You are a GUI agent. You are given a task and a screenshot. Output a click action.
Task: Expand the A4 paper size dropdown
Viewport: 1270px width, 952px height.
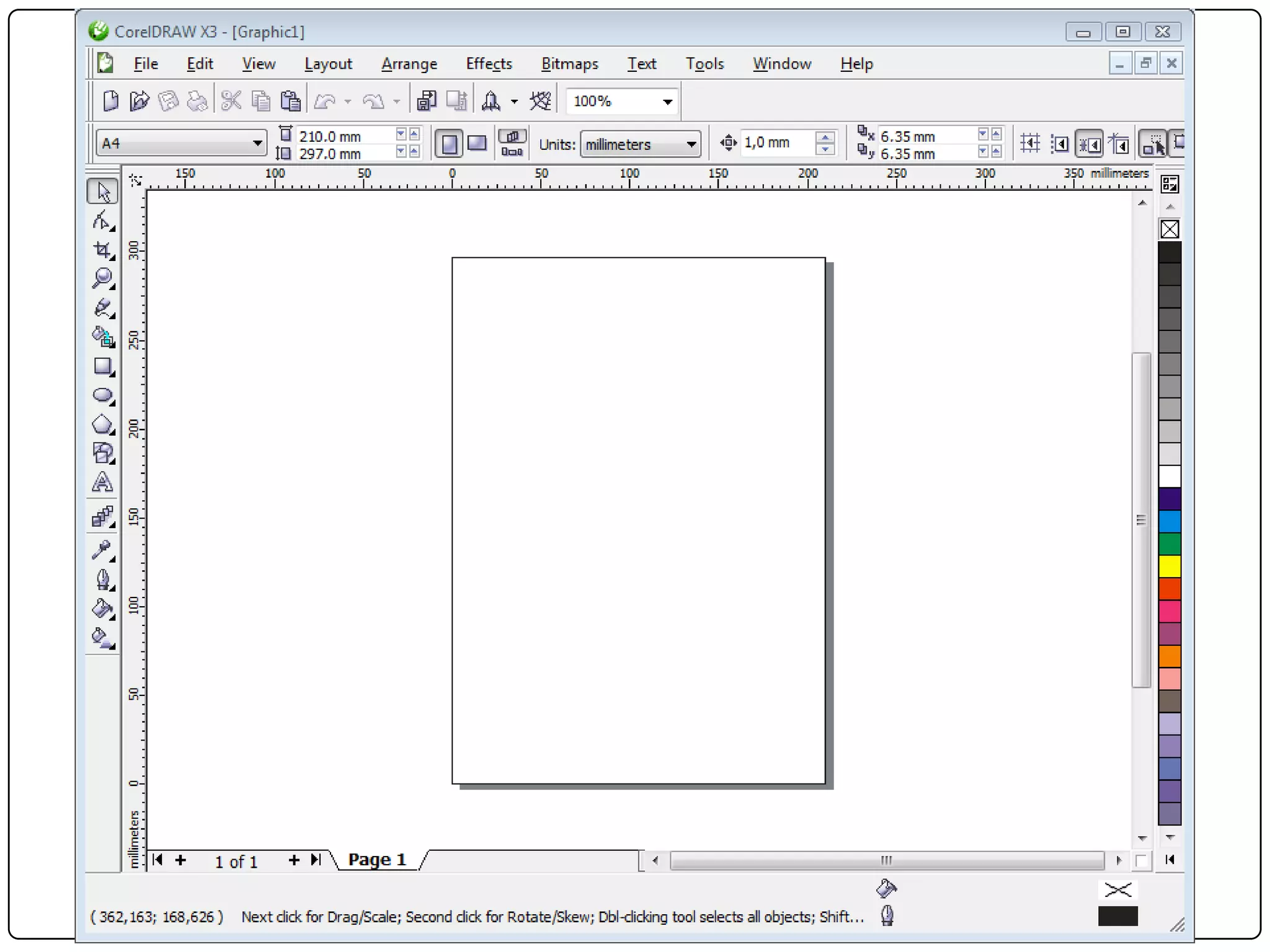pos(257,144)
